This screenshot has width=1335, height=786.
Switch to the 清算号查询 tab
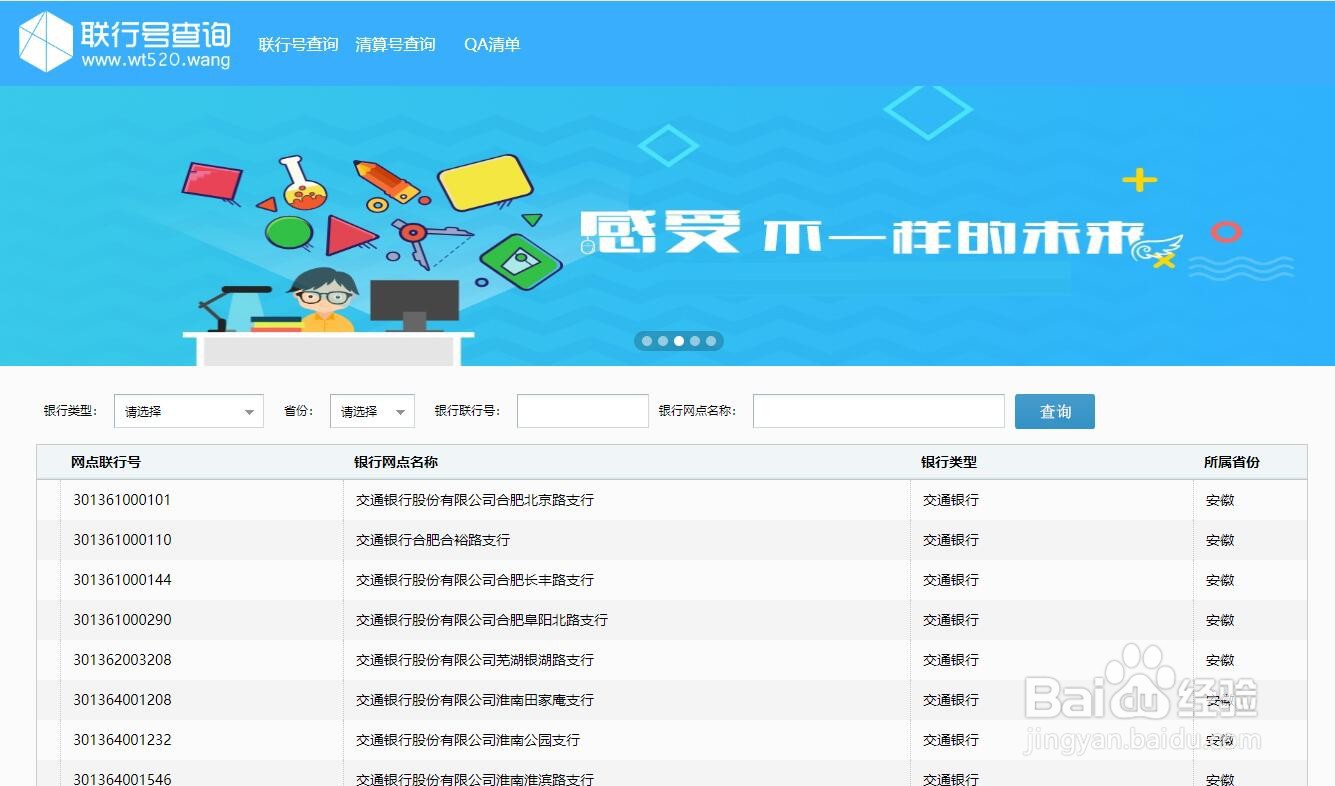pyautogui.click(x=395, y=45)
